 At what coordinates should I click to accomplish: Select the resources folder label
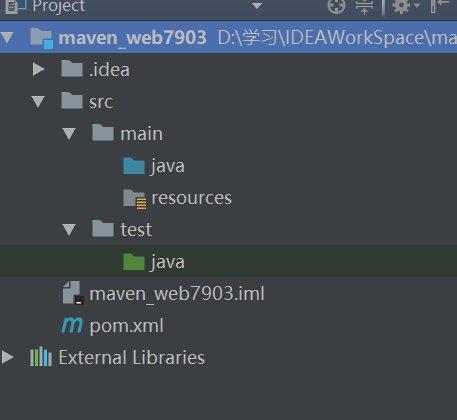point(192,198)
